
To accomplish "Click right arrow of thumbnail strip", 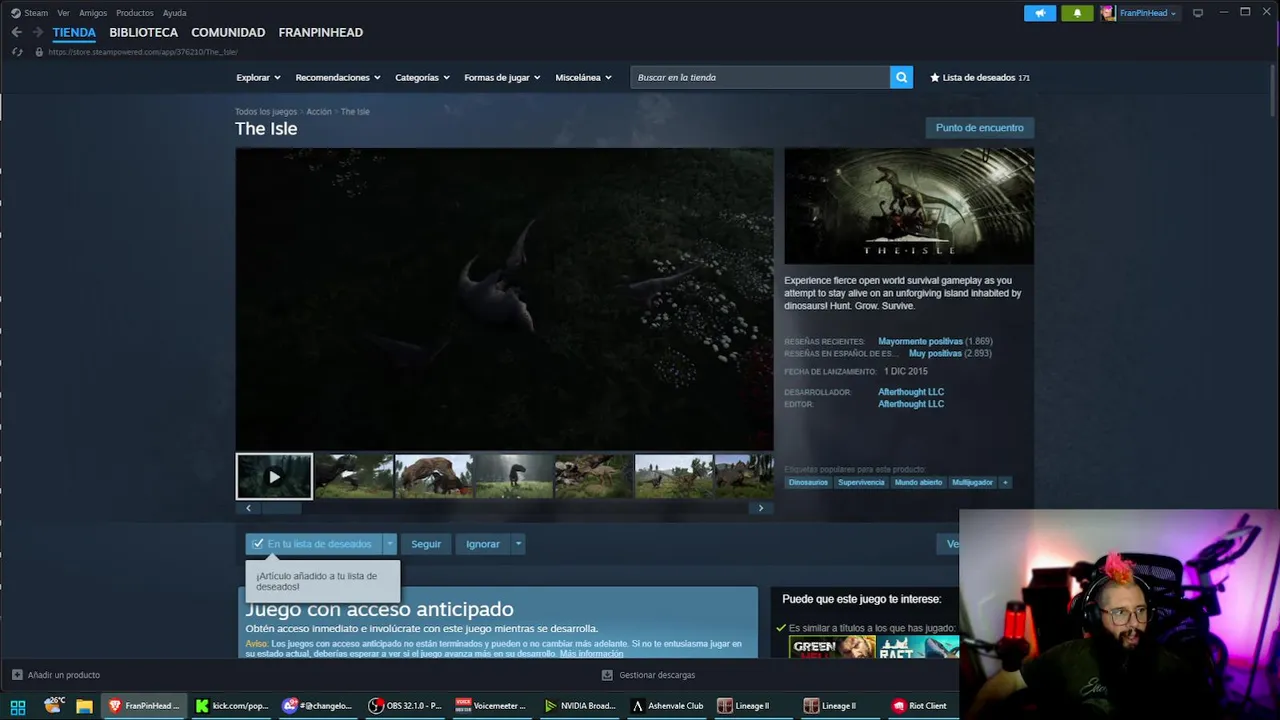I will coord(760,508).
